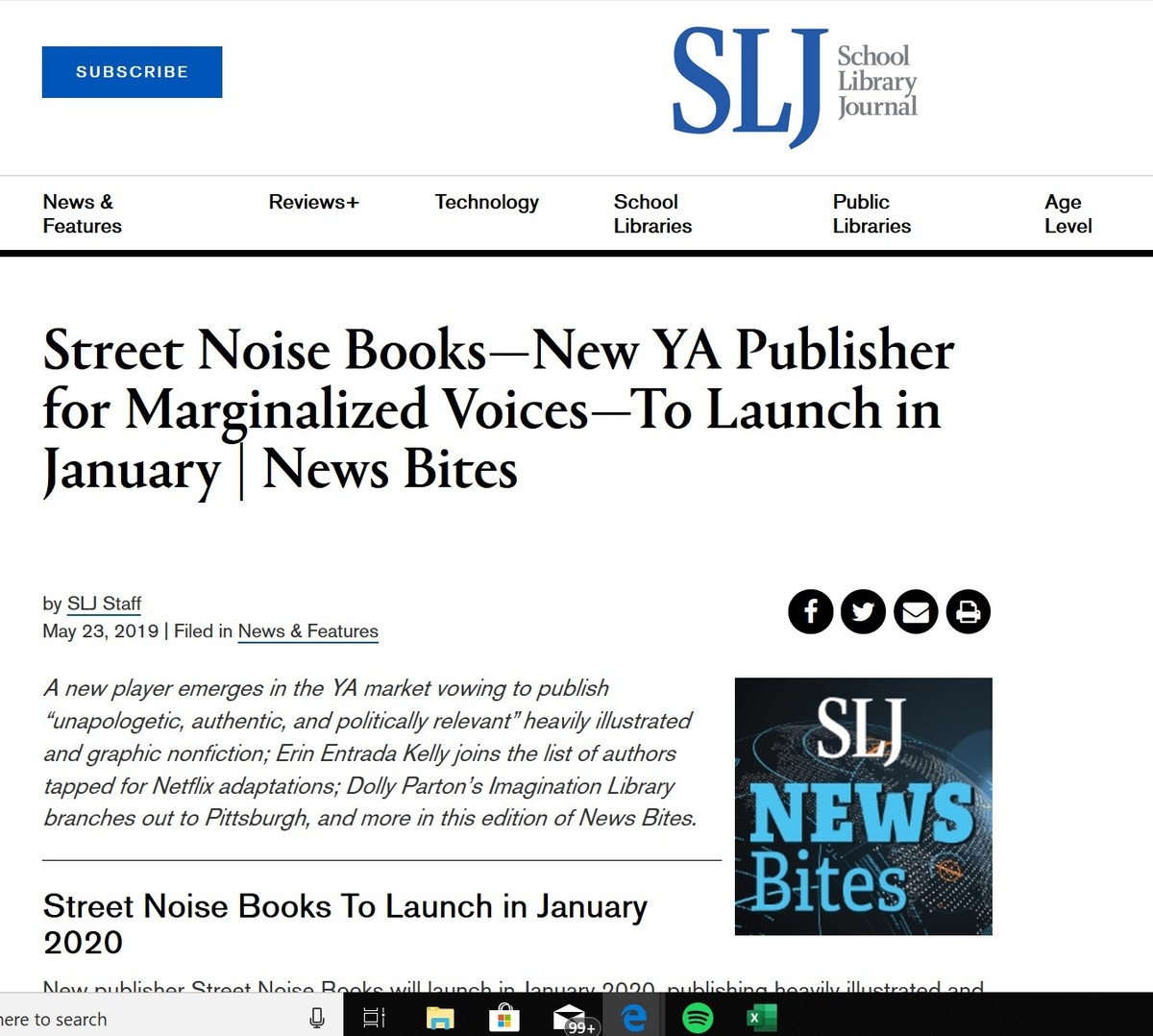Open the Public Libraries menu
The width and height of the screenshot is (1153, 1036).
point(871,213)
